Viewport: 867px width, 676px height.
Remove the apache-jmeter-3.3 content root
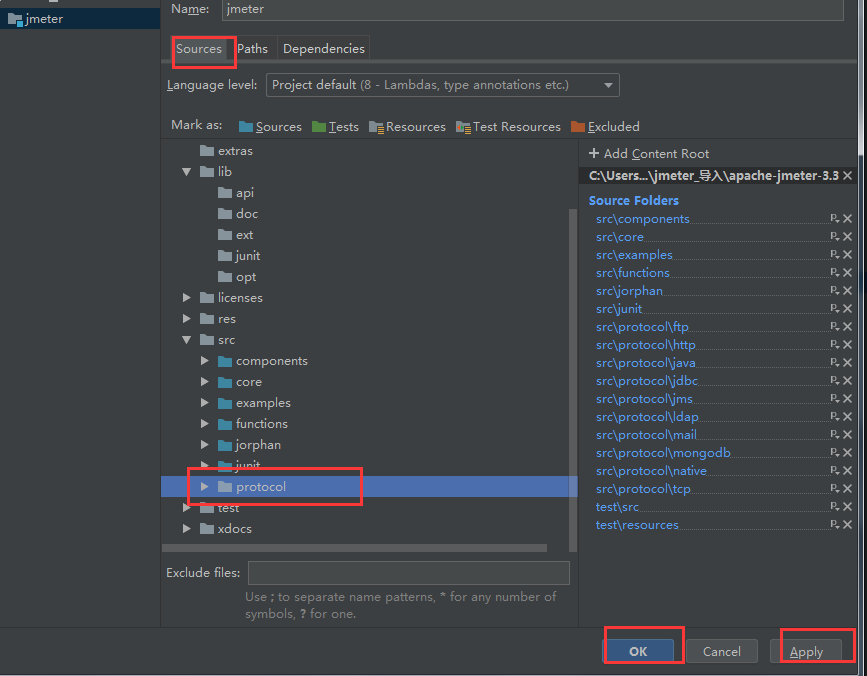847,176
